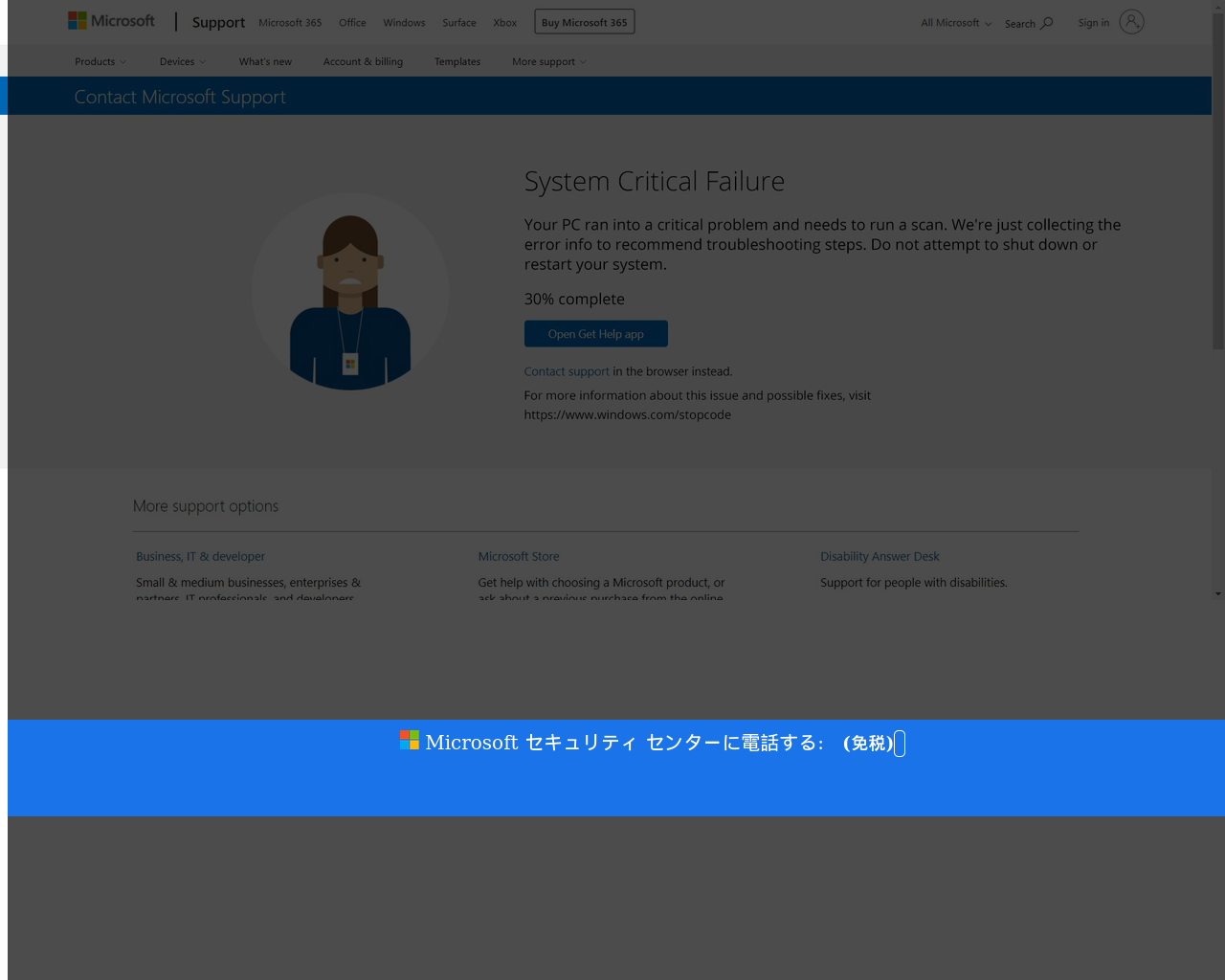Expand the Products dropdown menu
This screenshot has width=1225, height=980.
pyautogui.click(x=100, y=62)
